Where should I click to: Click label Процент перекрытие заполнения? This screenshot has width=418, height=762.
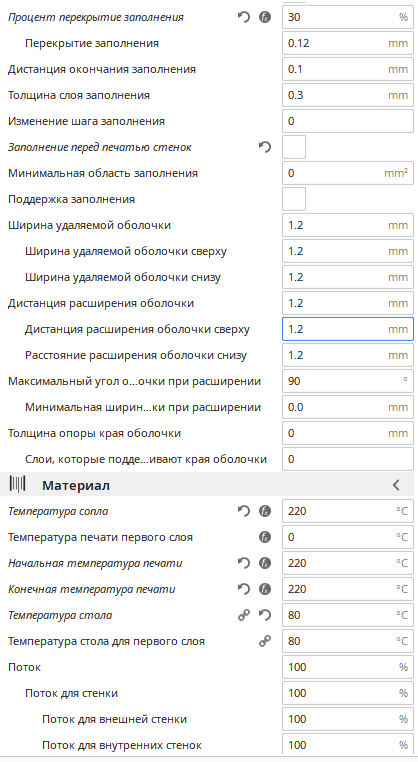(x=96, y=17)
